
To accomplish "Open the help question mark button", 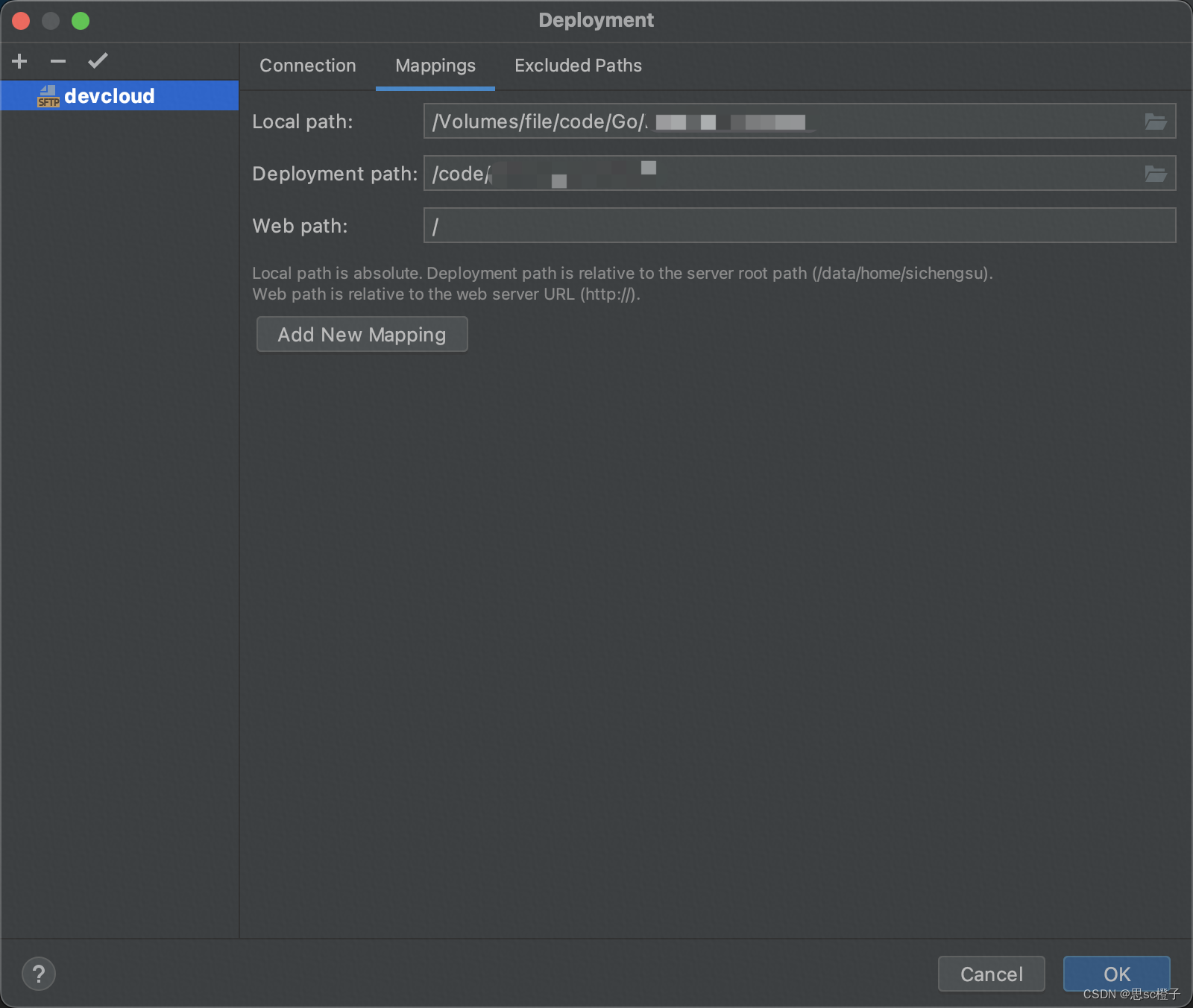I will pyautogui.click(x=39, y=974).
